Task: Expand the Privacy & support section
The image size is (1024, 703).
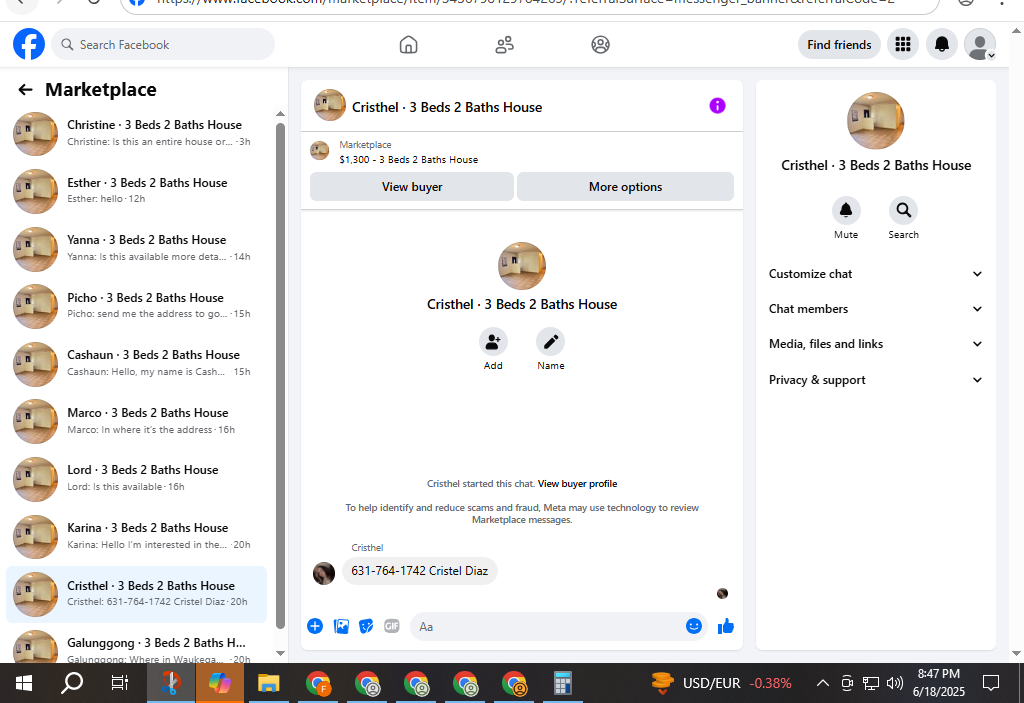Action: pyautogui.click(x=875, y=380)
